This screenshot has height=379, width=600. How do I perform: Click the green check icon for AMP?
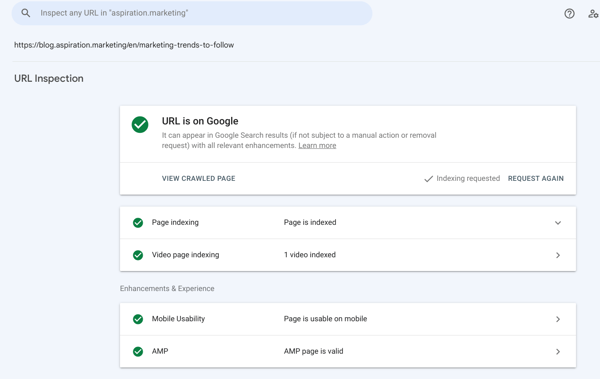click(138, 352)
